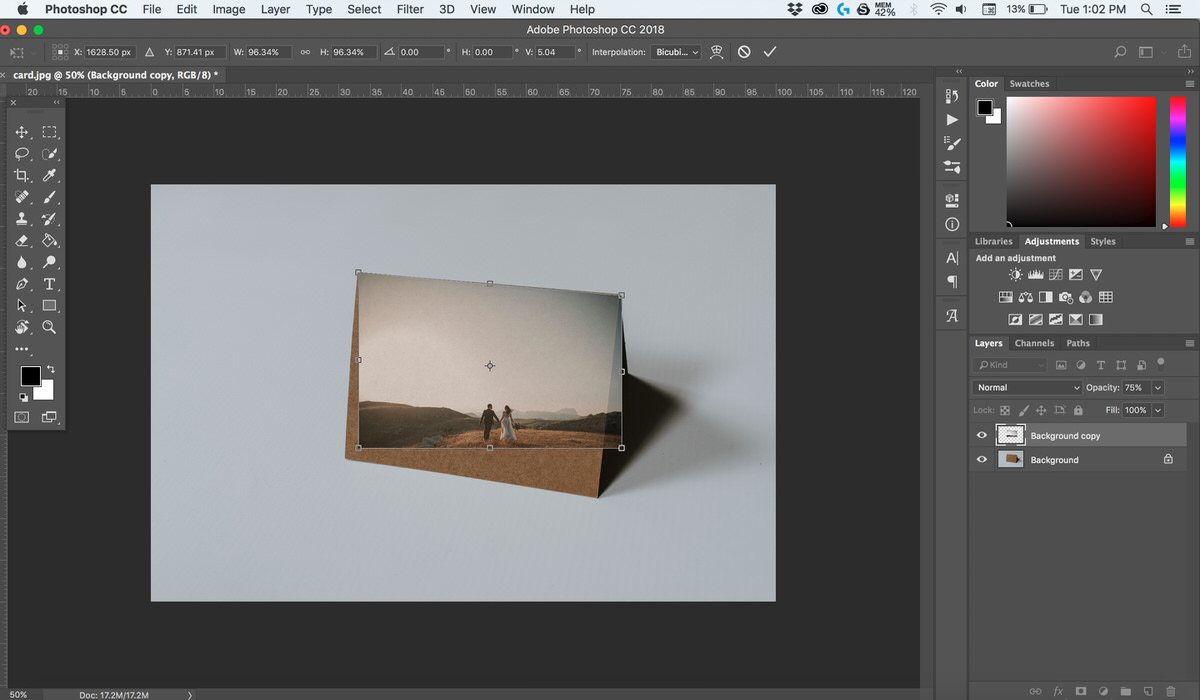
Task: Switch to the Channels tab
Action: tap(1034, 343)
